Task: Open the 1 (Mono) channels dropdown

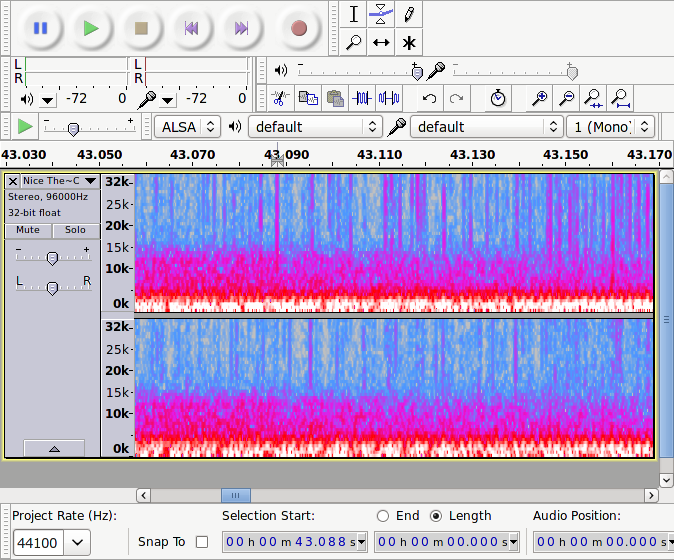Action: [x=610, y=127]
